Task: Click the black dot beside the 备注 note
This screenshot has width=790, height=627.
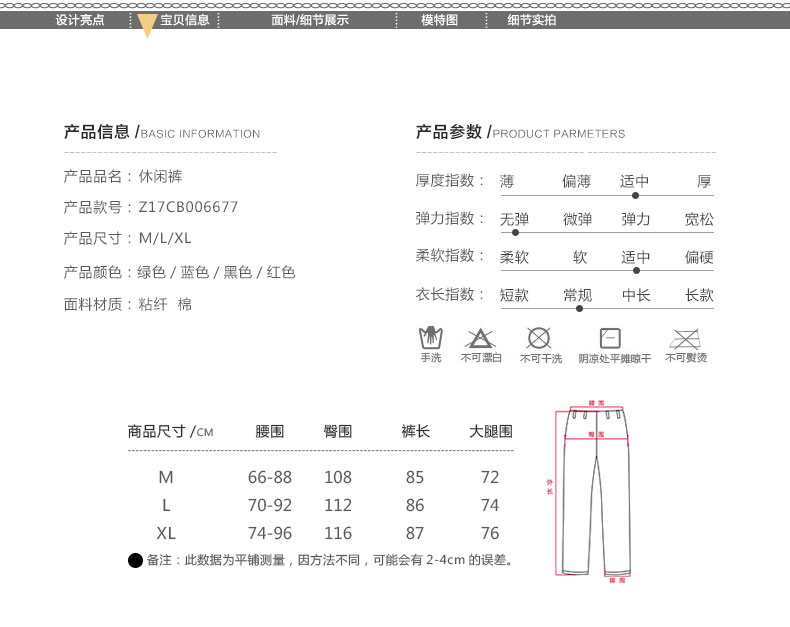Action: click(136, 560)
